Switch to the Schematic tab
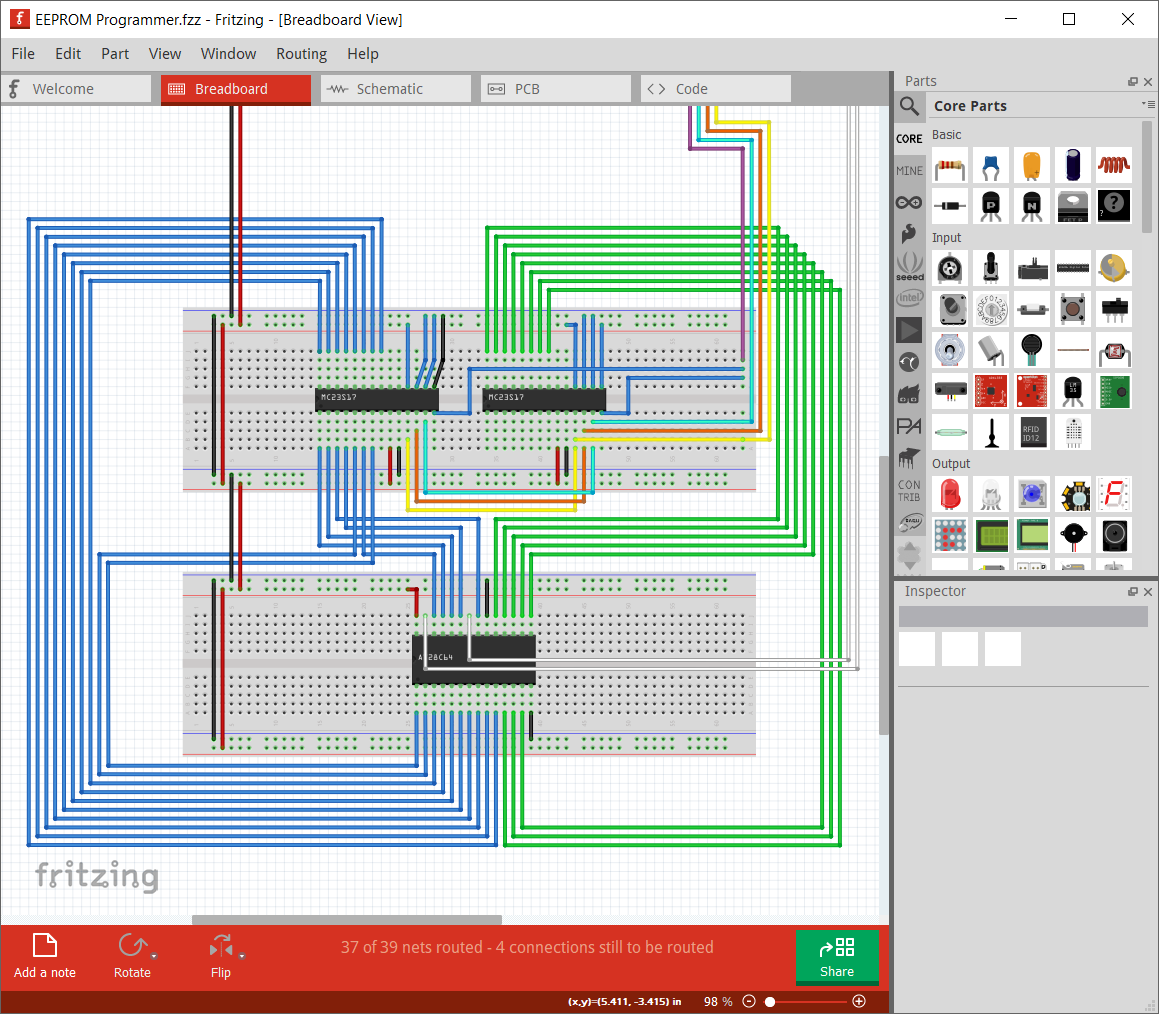The image size is (1159, 1014). coord(396,89)
